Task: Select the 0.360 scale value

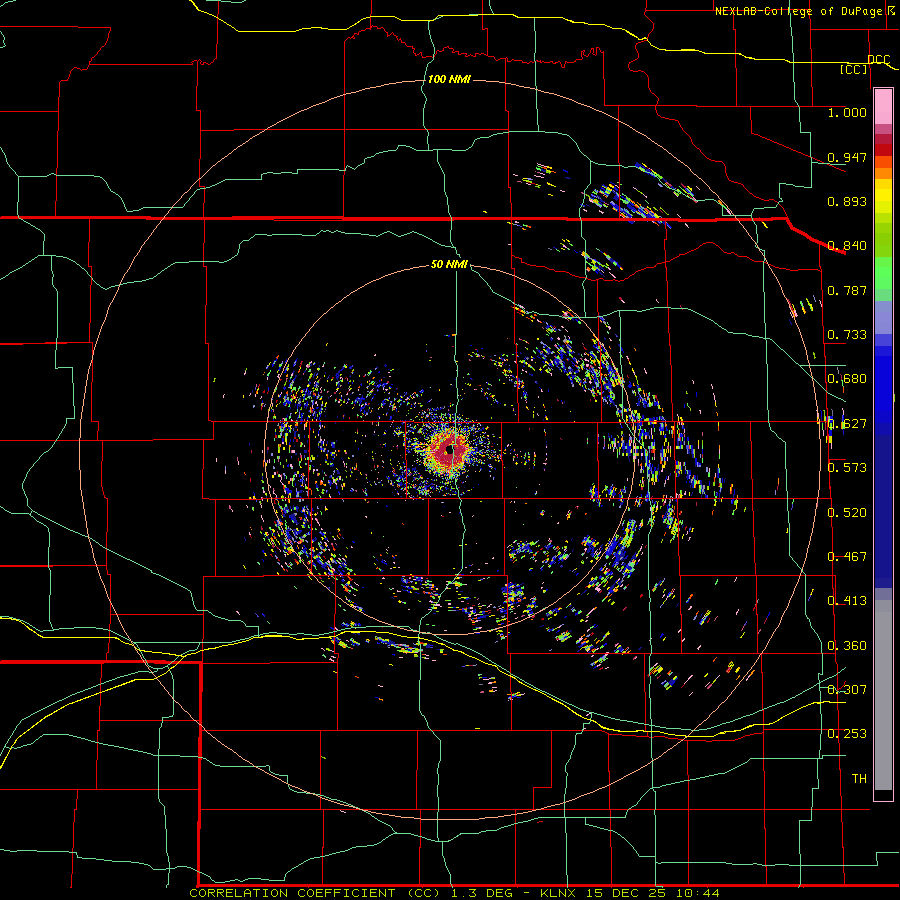Action: click(x=847, y=646)
